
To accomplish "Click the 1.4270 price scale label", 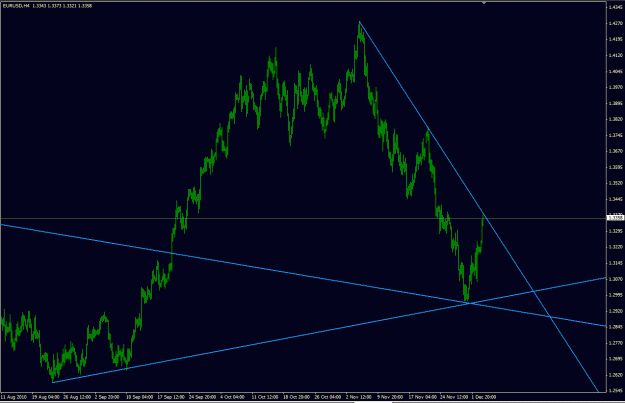I will pos(616,23).
